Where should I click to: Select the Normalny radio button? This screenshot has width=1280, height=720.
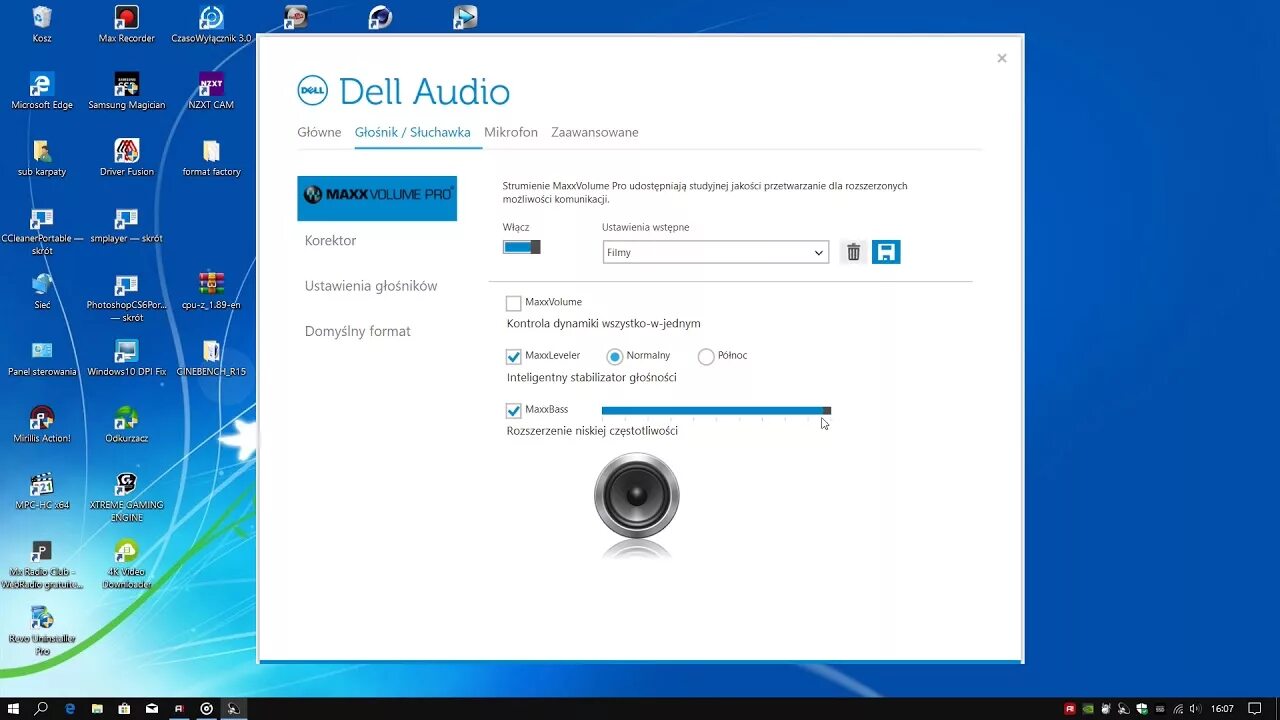tap(615, 357)
